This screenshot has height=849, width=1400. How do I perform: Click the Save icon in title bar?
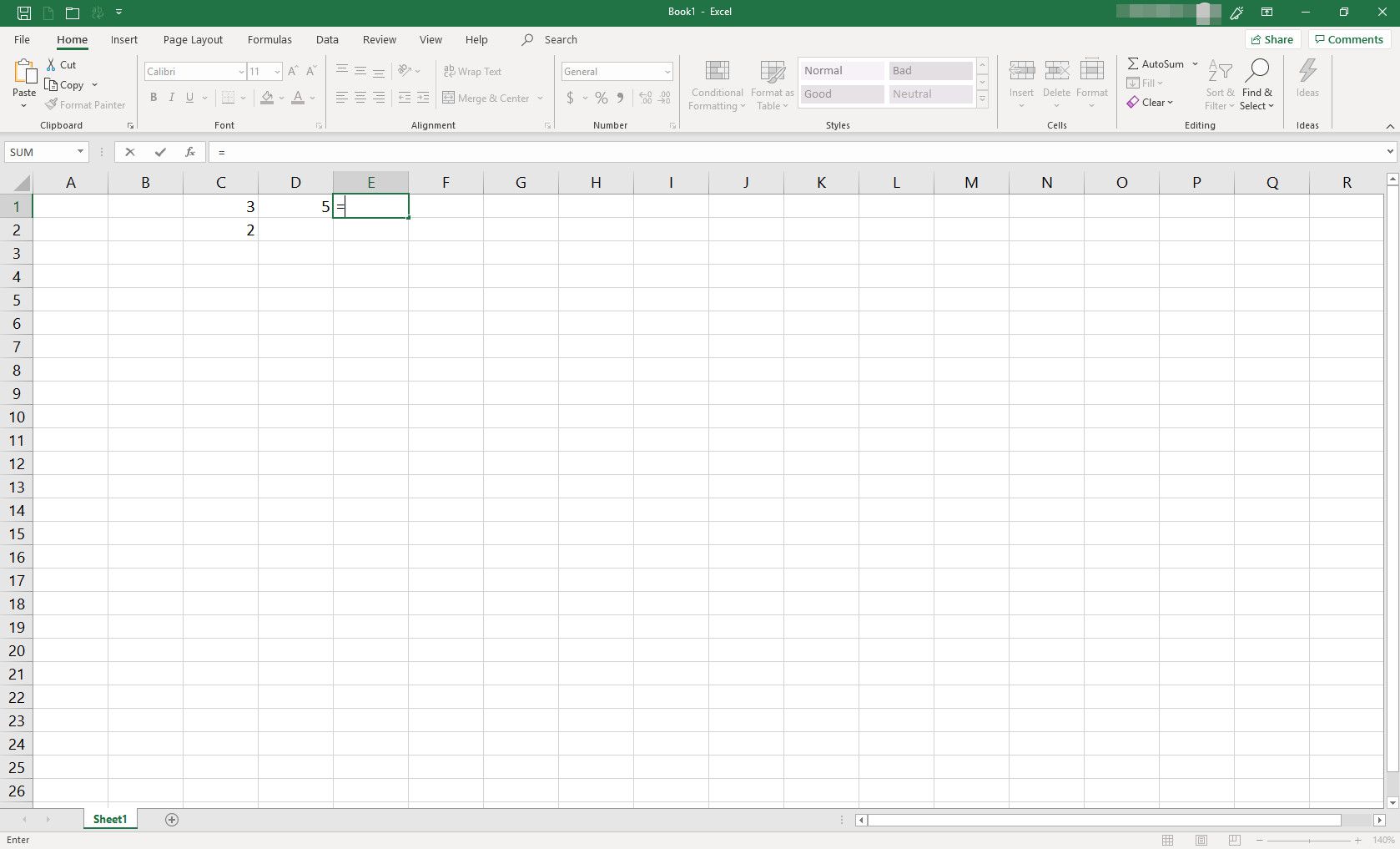click(x=24, y=13)
